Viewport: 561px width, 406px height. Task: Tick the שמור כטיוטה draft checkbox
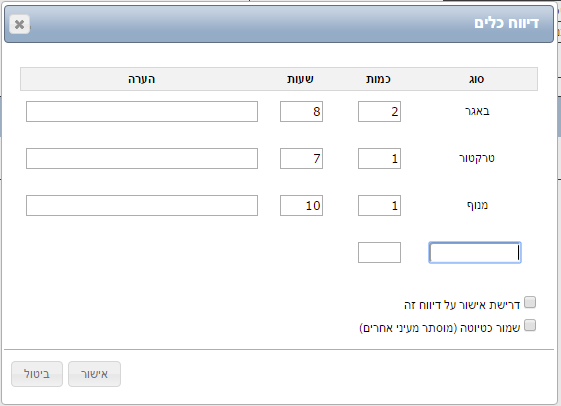pos(530,326)
